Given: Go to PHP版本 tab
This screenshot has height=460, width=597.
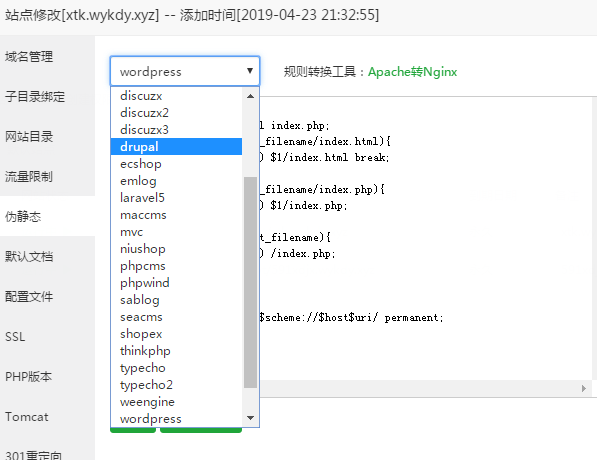Looking at the screenshot, I should pyautogui.click(x=47, y=377).
